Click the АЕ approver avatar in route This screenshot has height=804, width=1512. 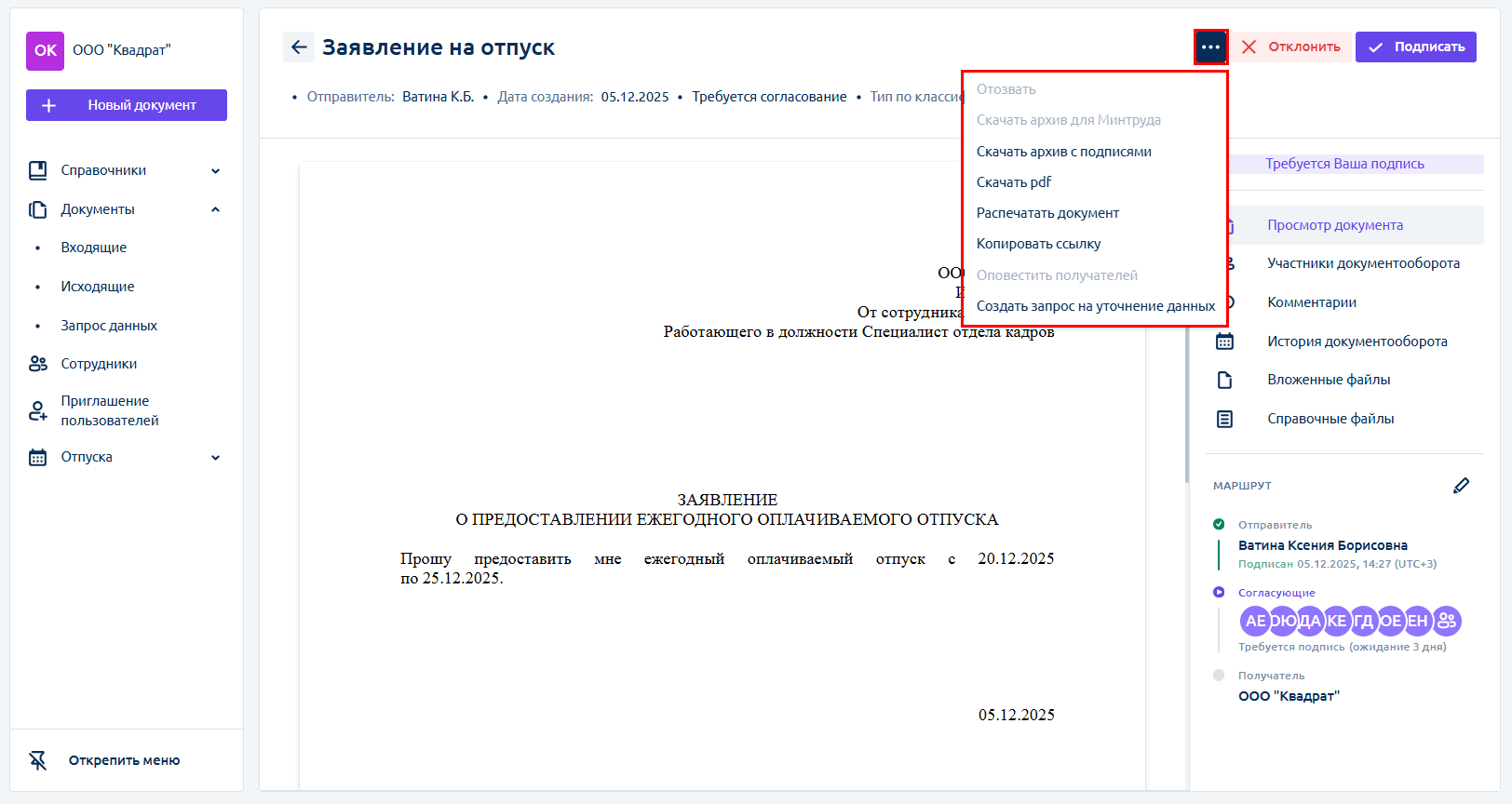tap(1255, 621)
